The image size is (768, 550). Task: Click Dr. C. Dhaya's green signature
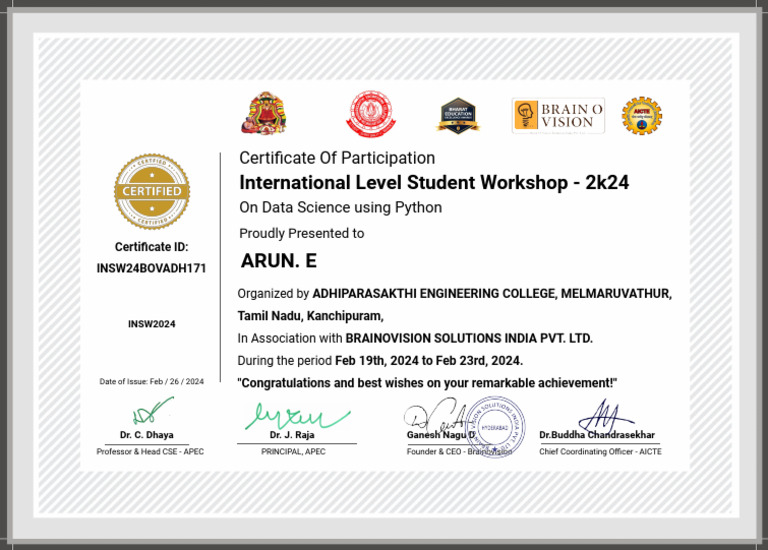click(152, 411)
